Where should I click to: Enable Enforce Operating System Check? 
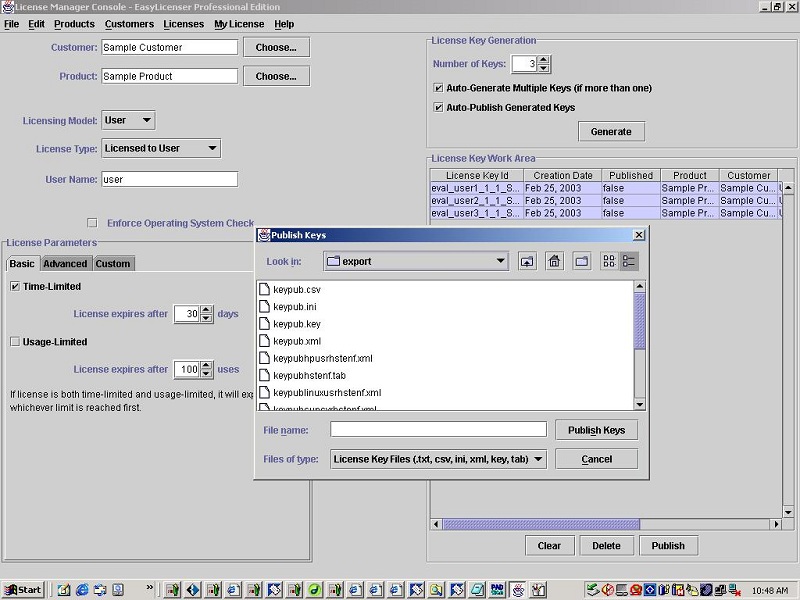click(92, 223)
